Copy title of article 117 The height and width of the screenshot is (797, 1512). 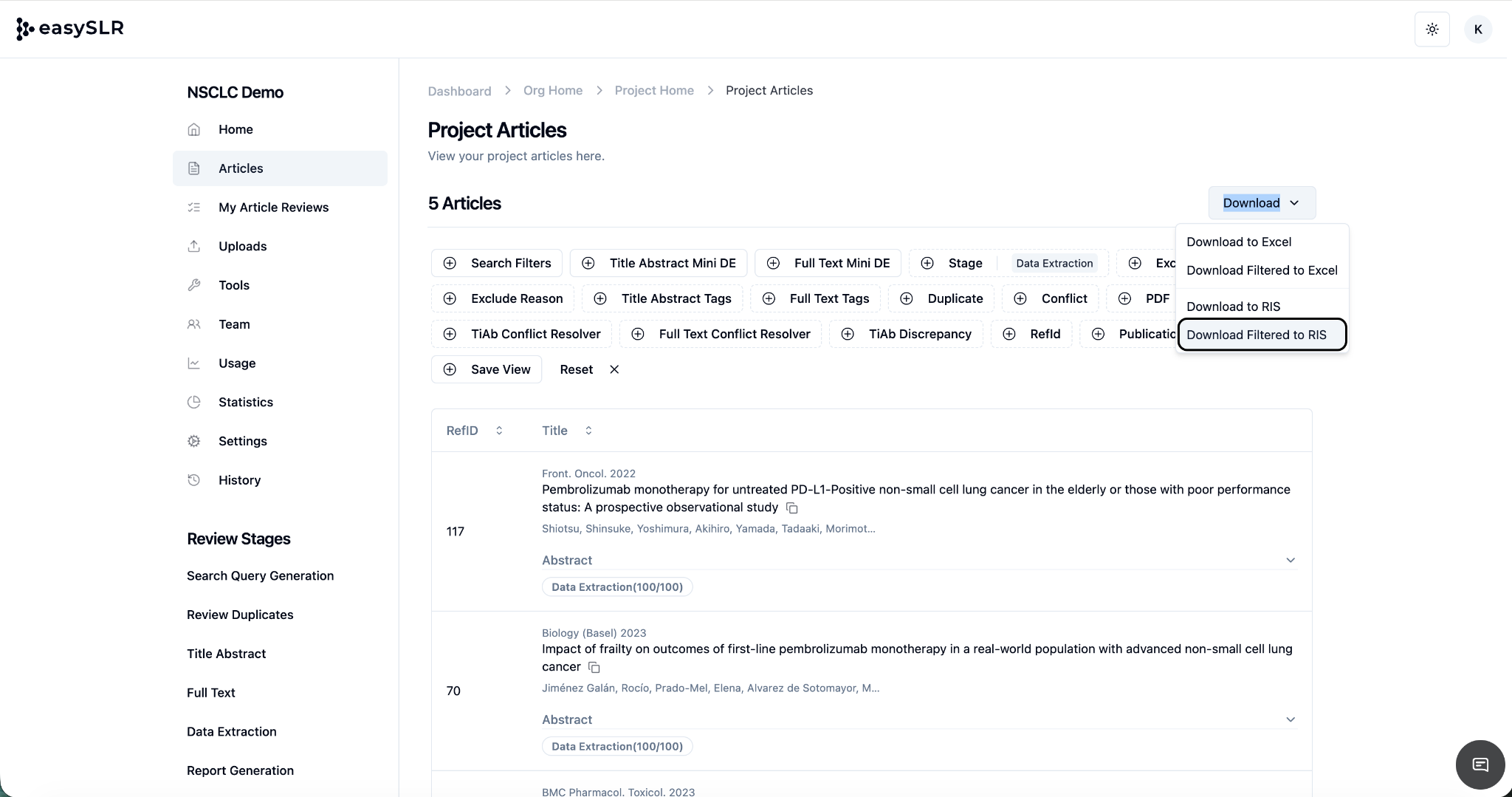point(792,508)
